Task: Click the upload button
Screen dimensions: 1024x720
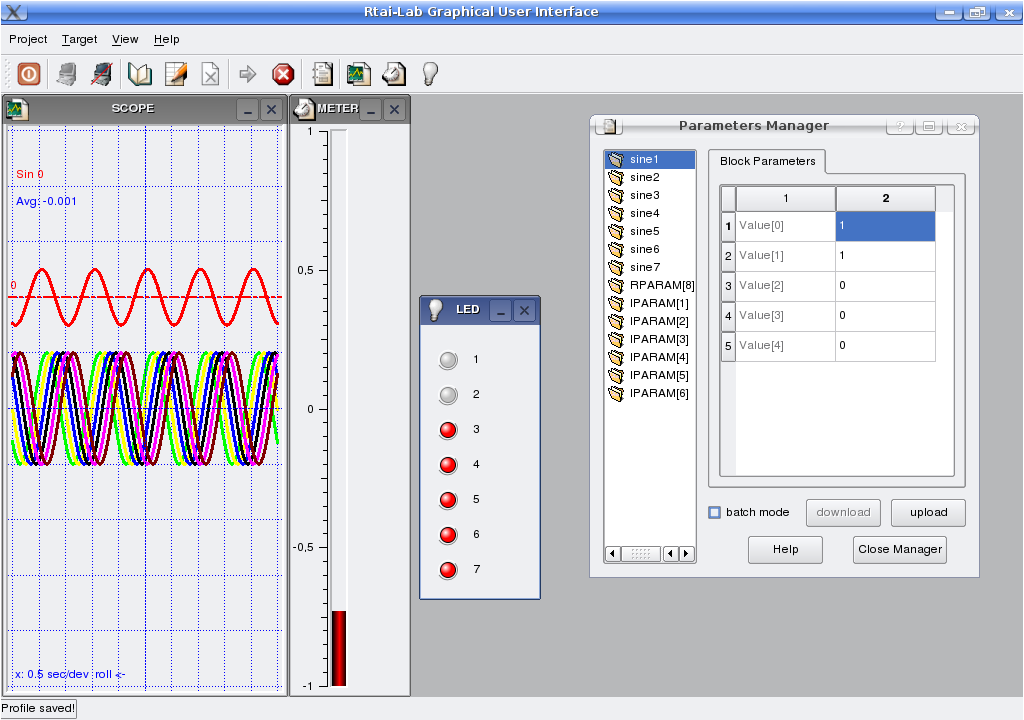Action: pyautogui.click(x=927, y=512)
